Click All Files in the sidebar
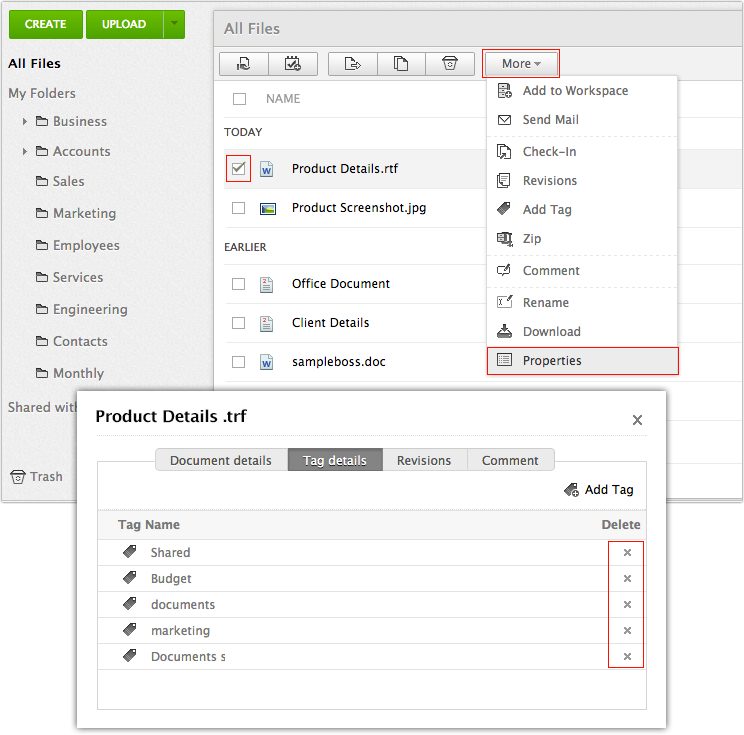Viewport: 744px width, 735px height. click(x=35, y=64)
